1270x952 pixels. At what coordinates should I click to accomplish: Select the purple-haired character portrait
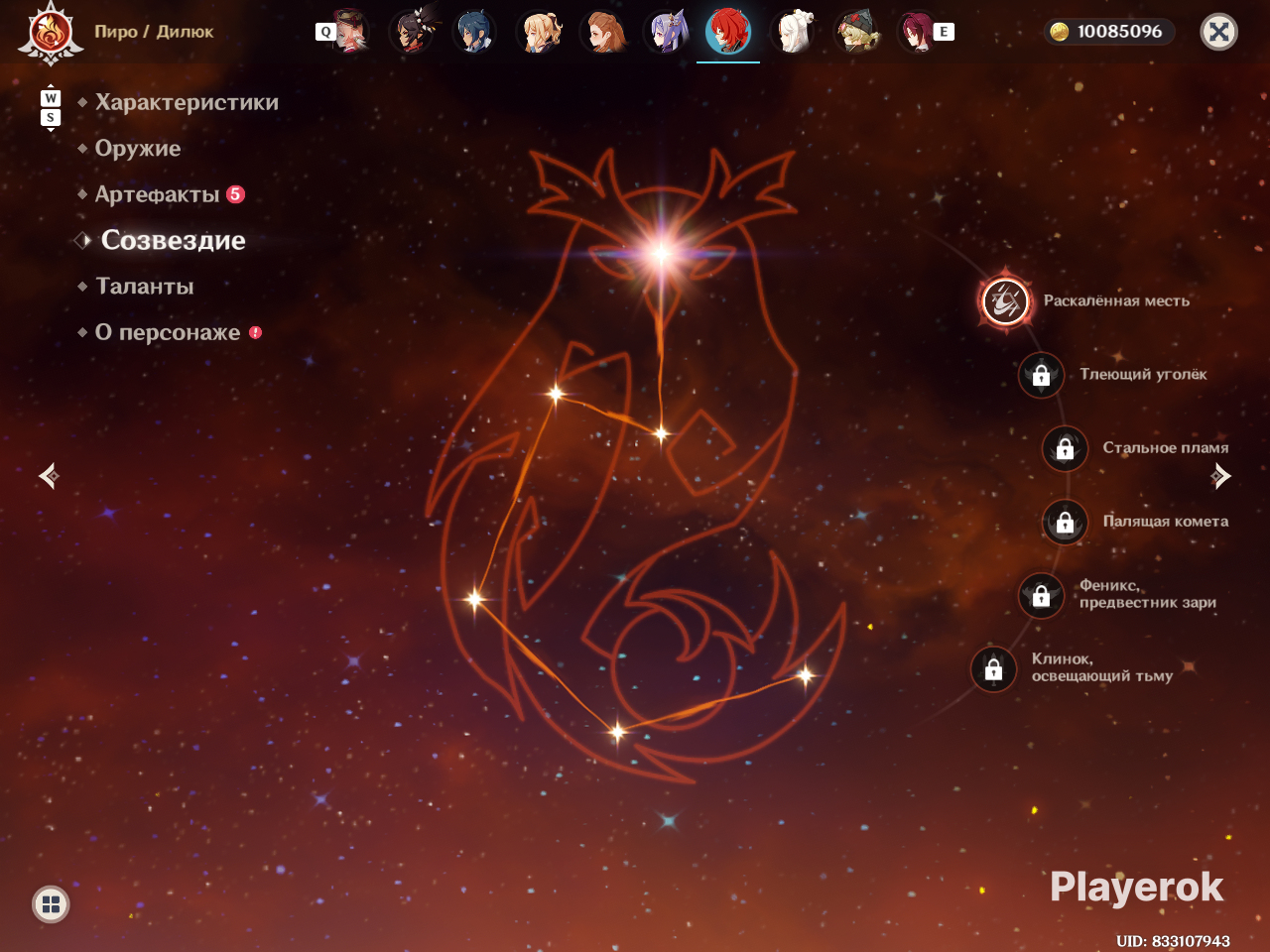[x=666, y=32]
